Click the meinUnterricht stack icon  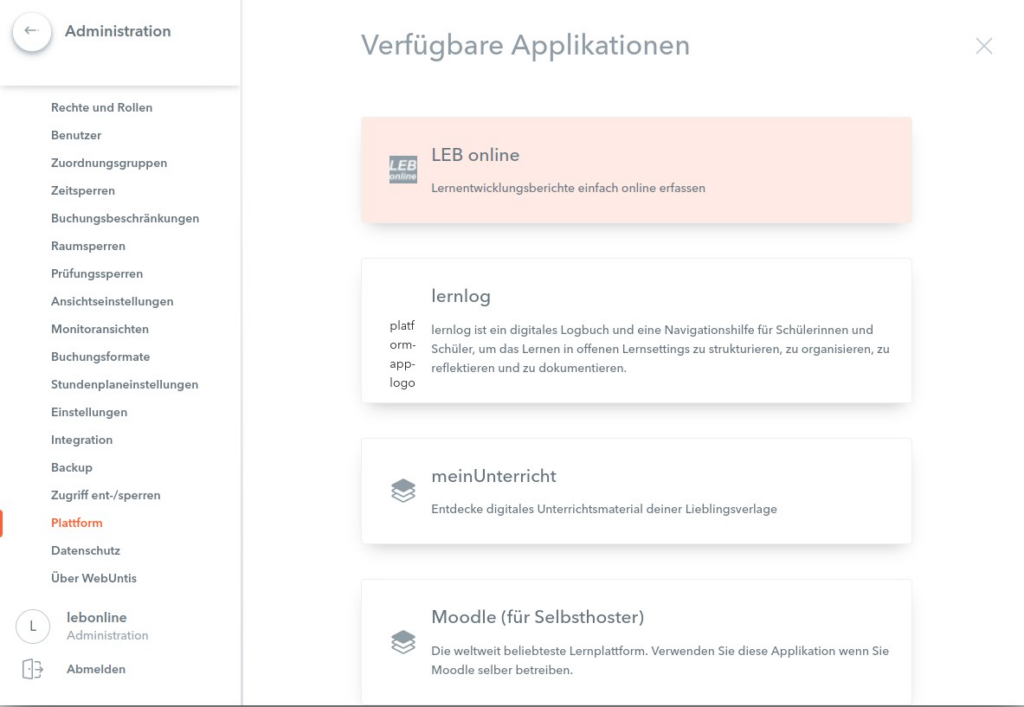click(402, 490)
